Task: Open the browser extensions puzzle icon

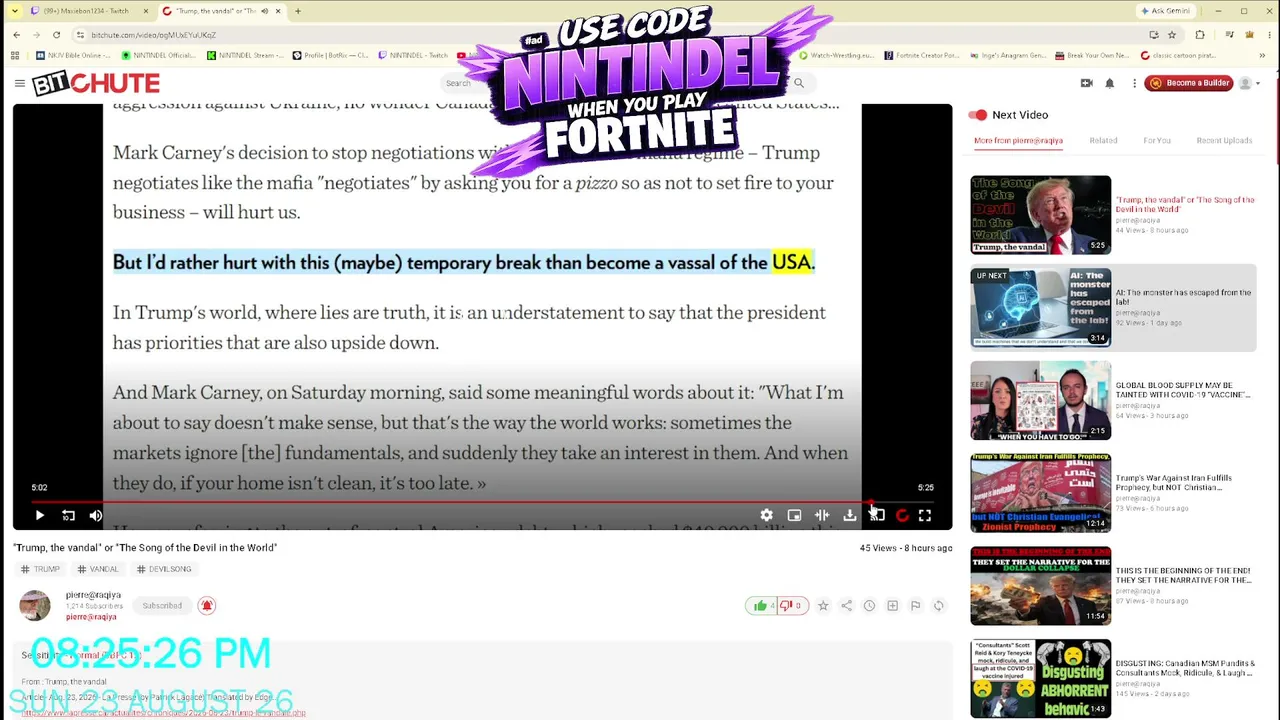Action: tap(1200, 35)
